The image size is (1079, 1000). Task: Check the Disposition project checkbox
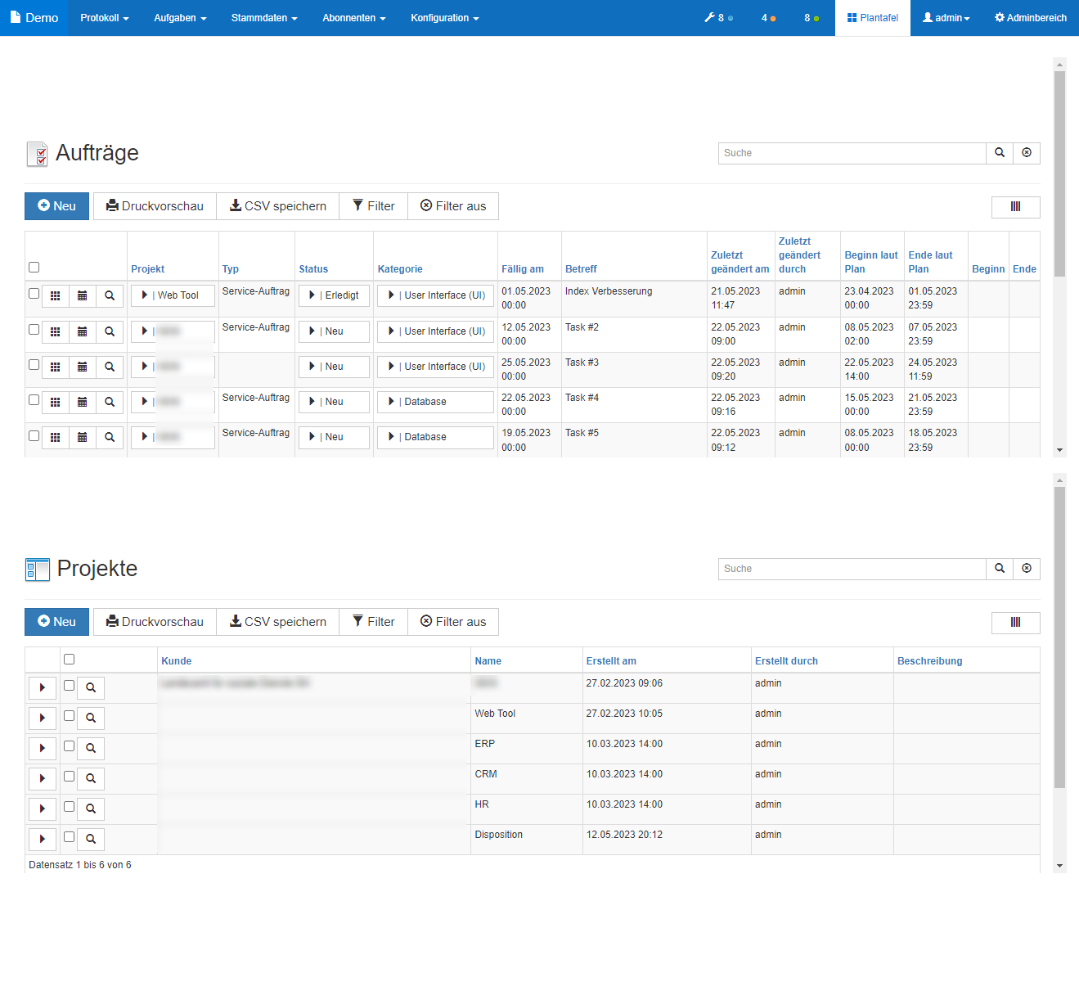pyautogui.click(x=70, y=837)
